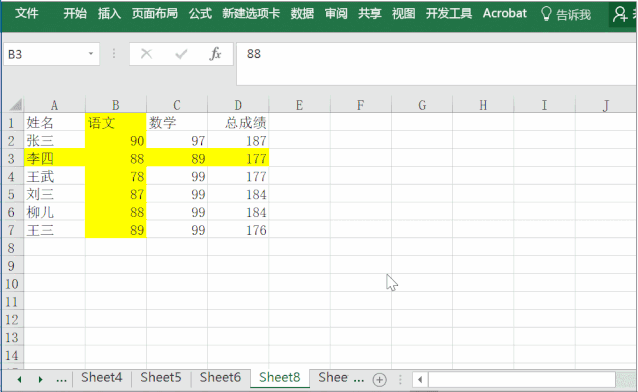Screen dimensions: 638x392
Task: Open the 公式 ribbon tab
Action: pos(200,13)
